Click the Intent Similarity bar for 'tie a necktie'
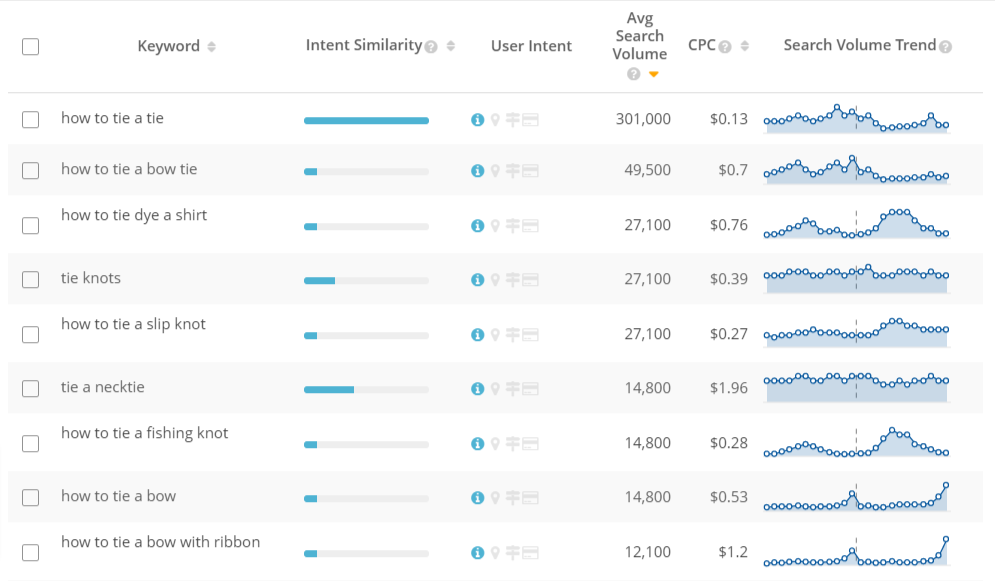Screen dimensions: 995x581 click(x=366, y=389)
